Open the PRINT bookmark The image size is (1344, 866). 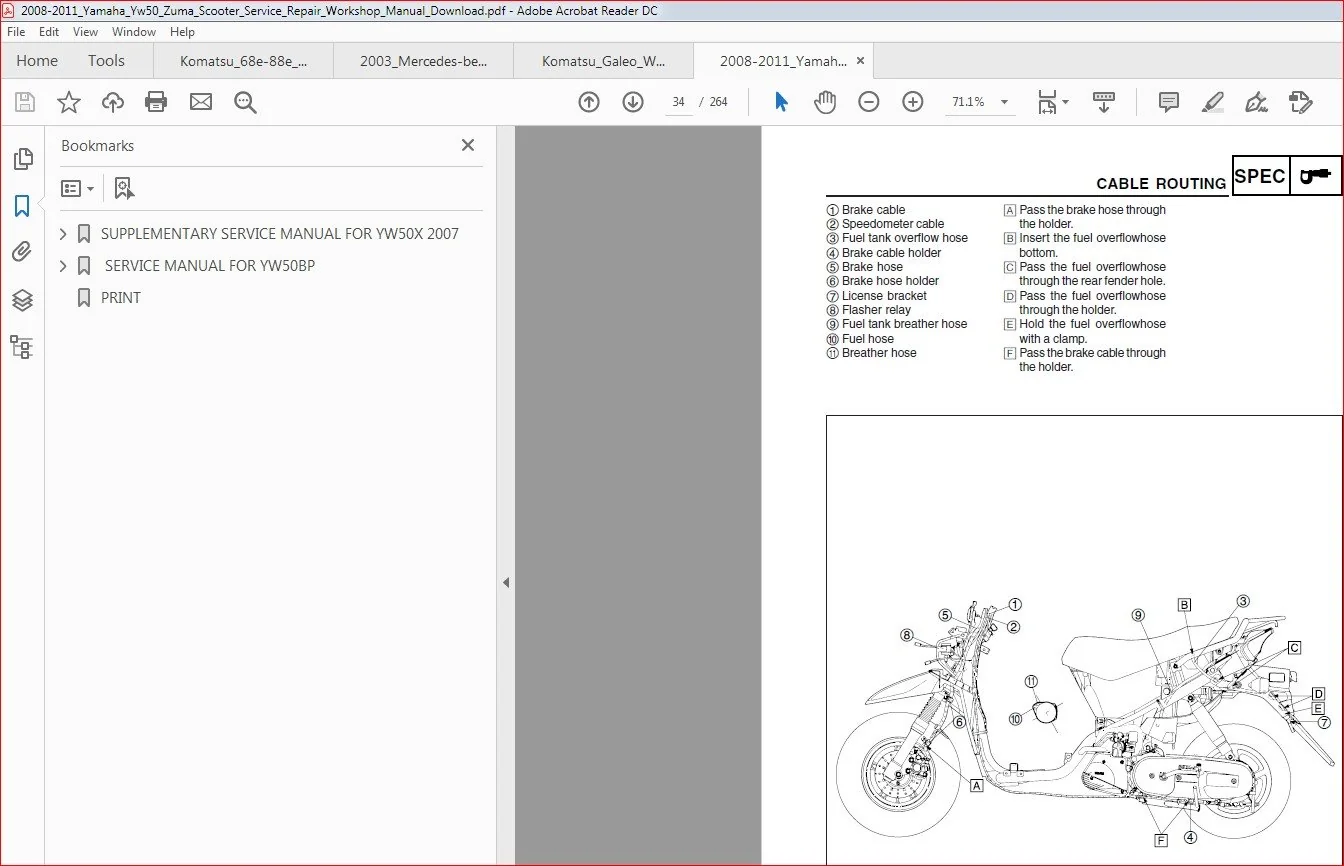[x=121, y=298]
